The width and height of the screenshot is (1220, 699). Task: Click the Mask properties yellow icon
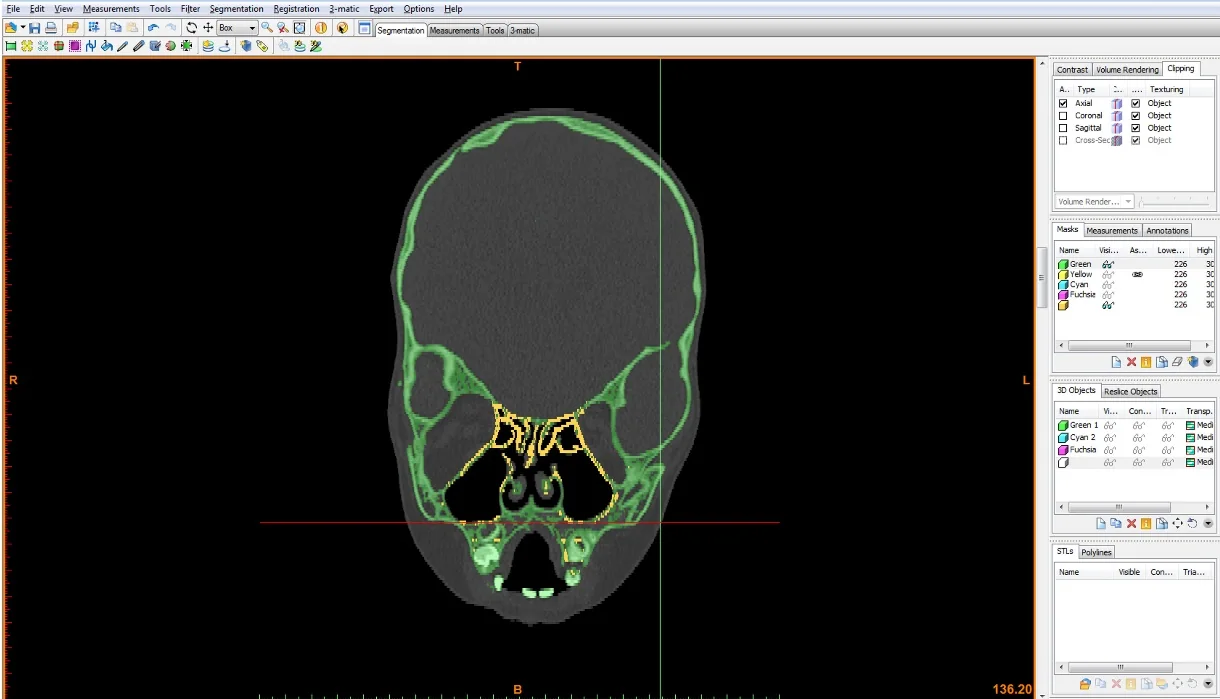pos(1146,362)
